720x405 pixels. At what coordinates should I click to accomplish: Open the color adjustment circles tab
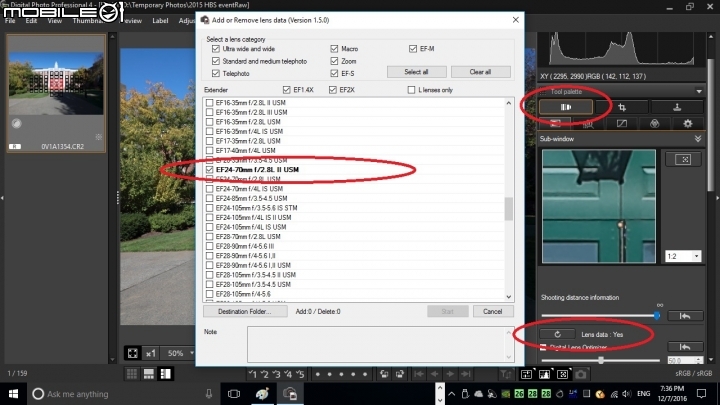[654, 124]
